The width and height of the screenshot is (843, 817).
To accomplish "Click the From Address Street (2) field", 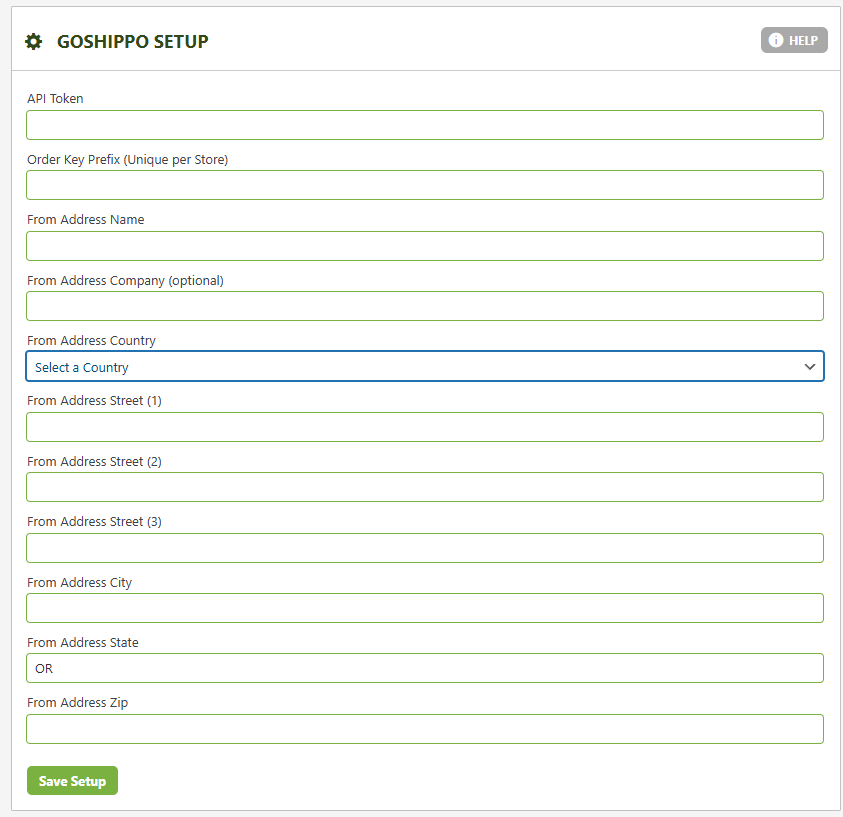I will (x=424, y=487).
